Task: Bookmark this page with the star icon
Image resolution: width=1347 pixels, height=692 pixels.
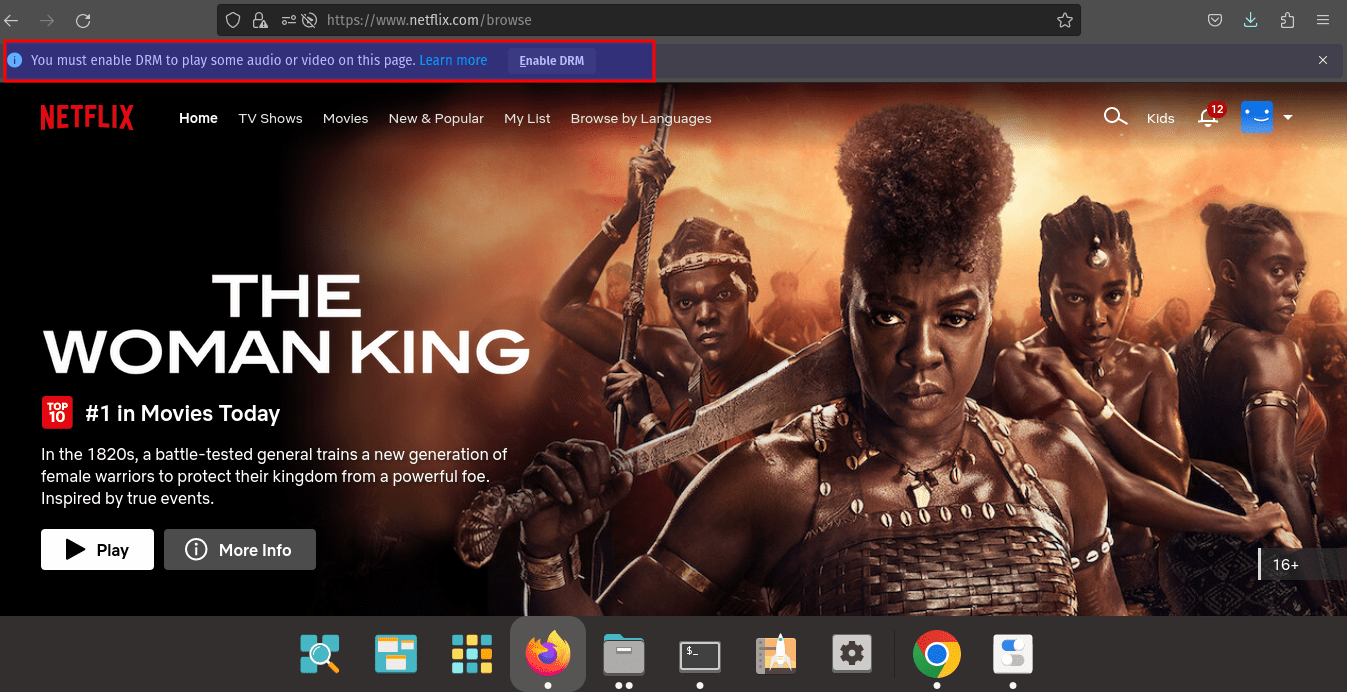Action: click(1065, 20)
